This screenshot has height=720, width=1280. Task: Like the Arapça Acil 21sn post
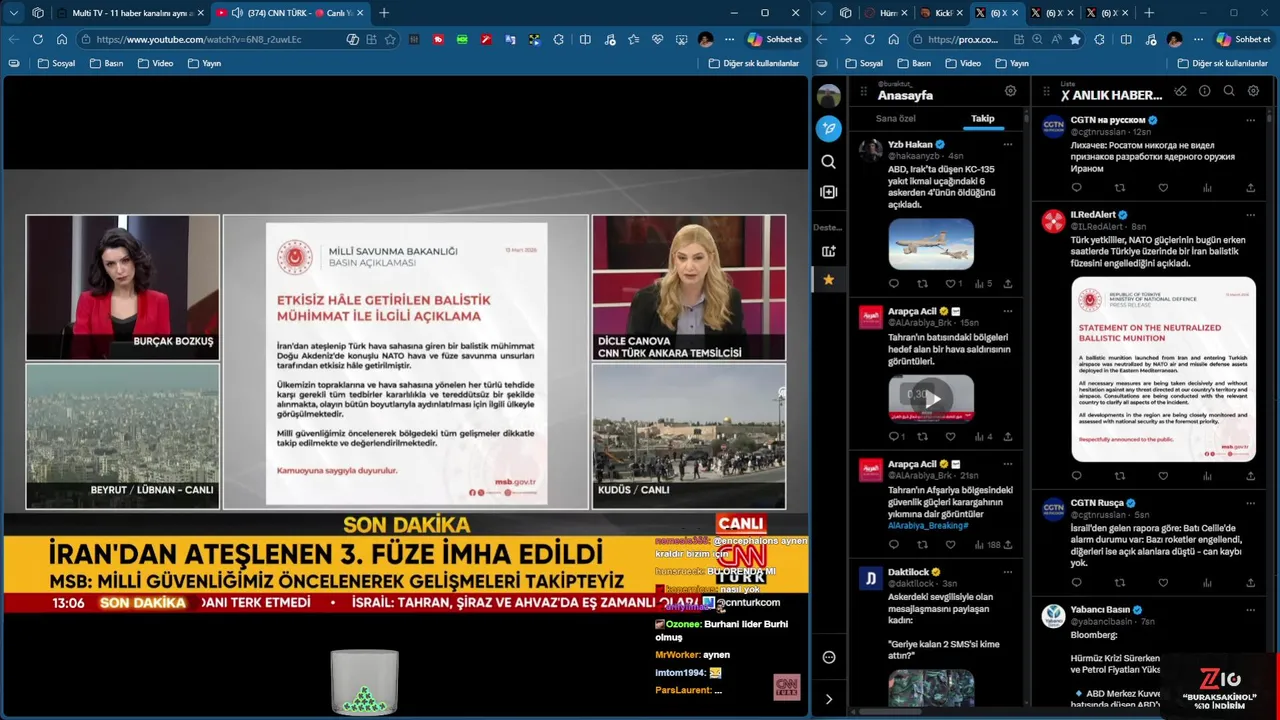pyautogui.click(x=950, y=545)
